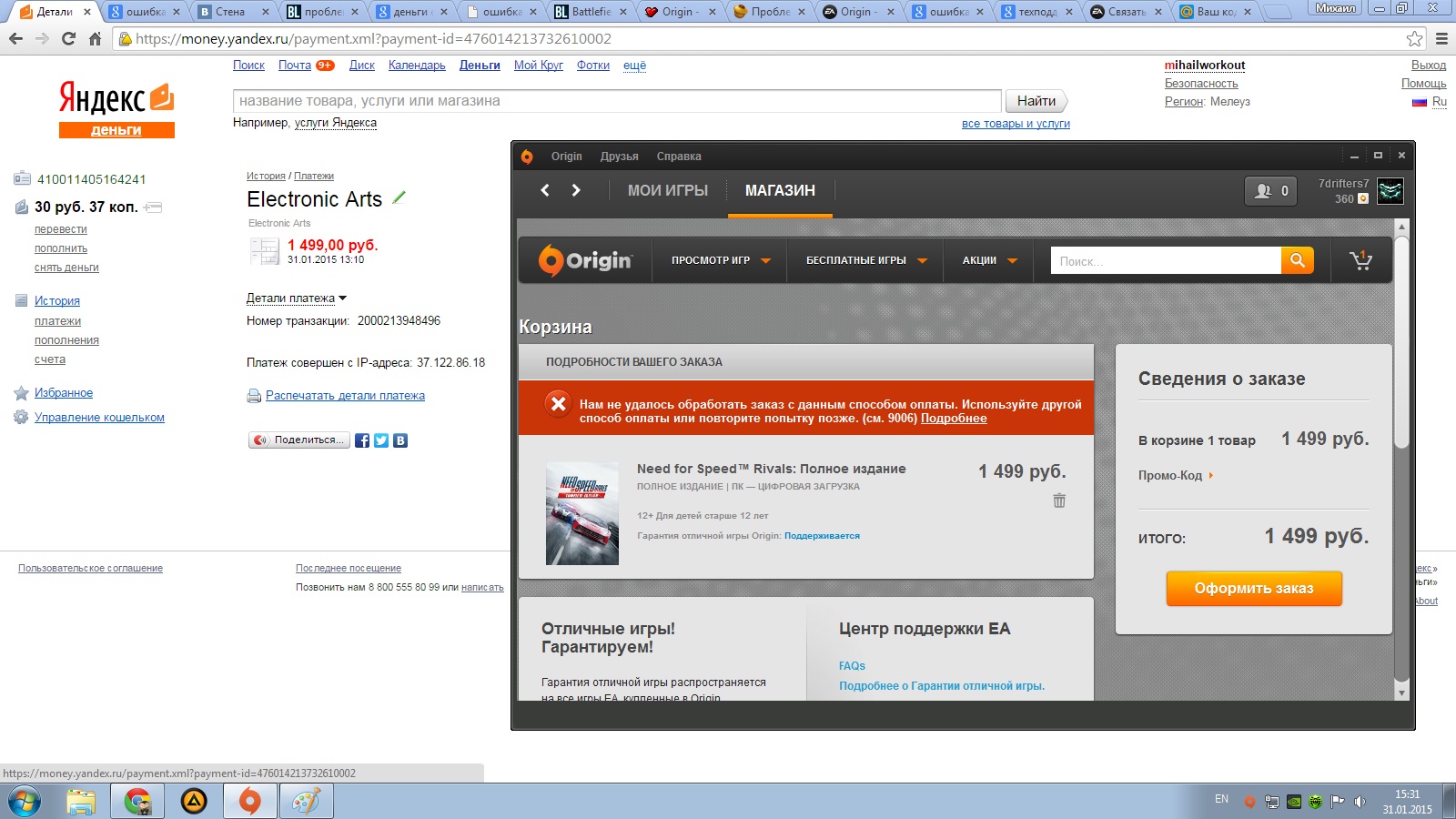Click the Origin store logo
The image size is (1456, 819).
pyautogui.click(x=586, y=260)
